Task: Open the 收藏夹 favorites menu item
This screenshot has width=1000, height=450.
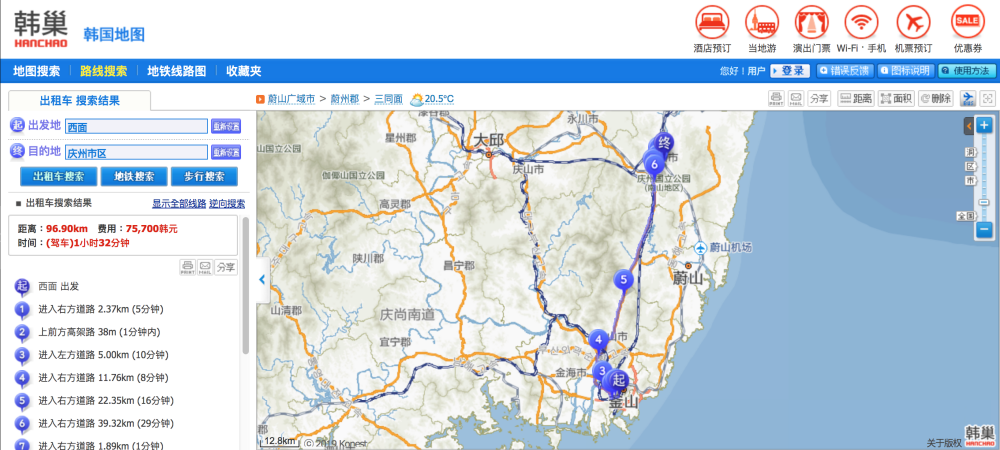Action: pyautogui.click(x=244, y=71)
